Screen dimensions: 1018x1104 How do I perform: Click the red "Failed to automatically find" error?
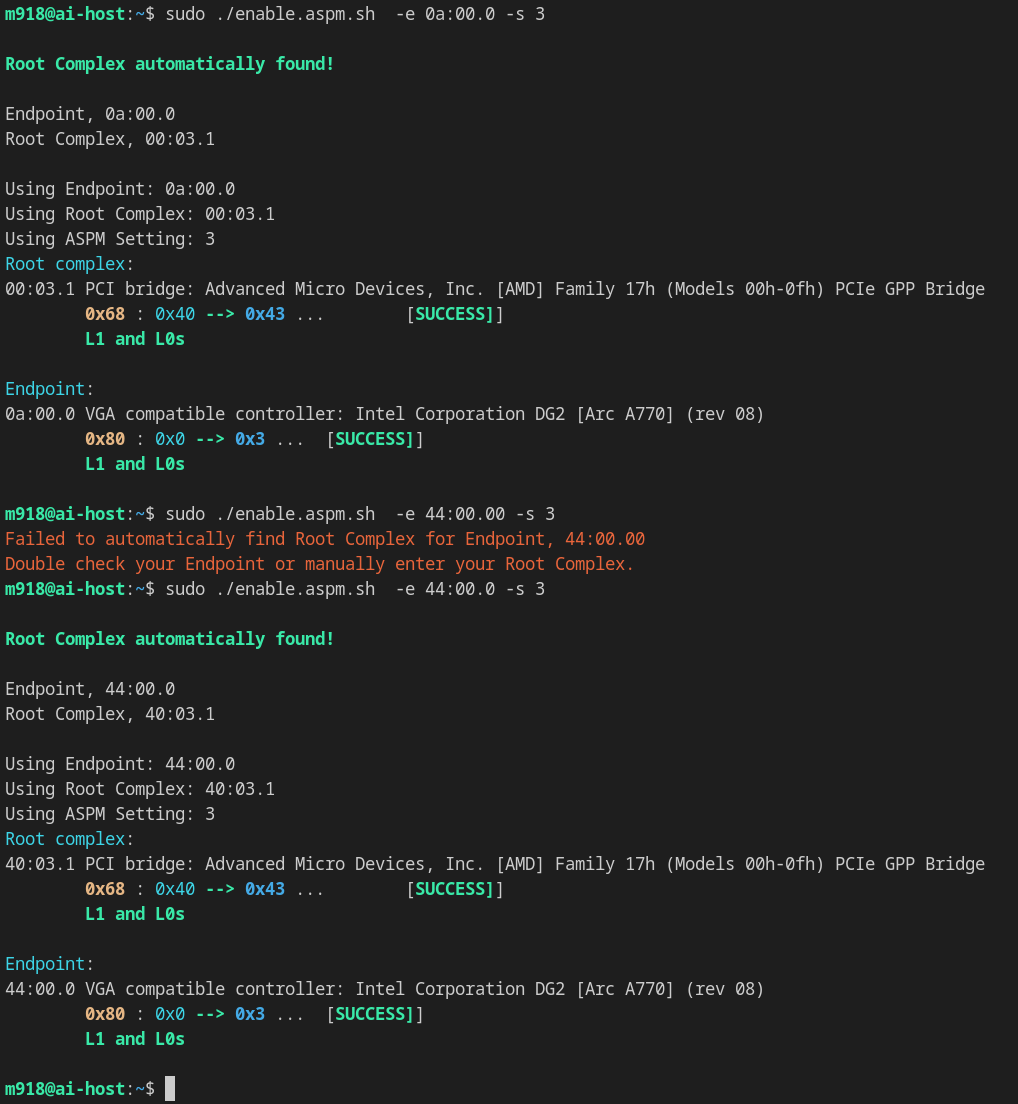[325, 539]
